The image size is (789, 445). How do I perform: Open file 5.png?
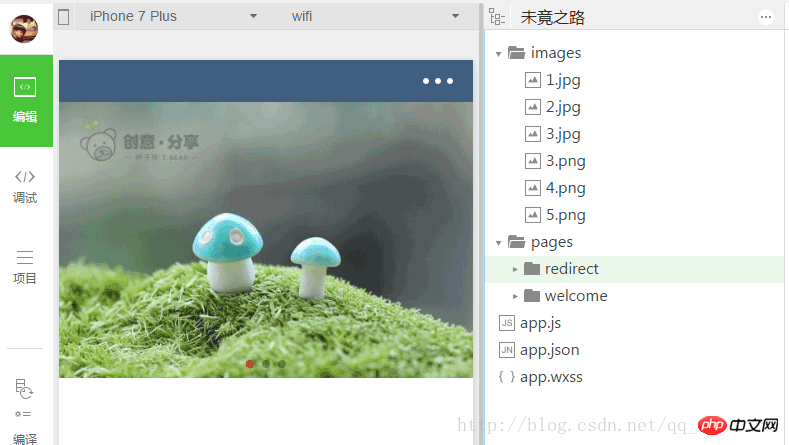click(566, 215)
